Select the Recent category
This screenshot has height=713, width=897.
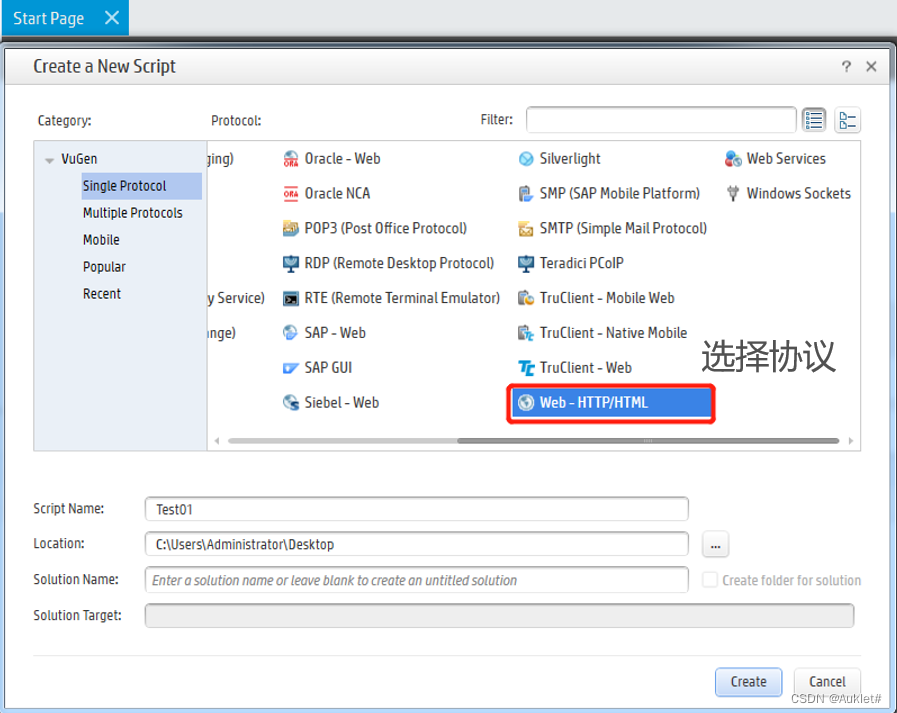[102, 294]
